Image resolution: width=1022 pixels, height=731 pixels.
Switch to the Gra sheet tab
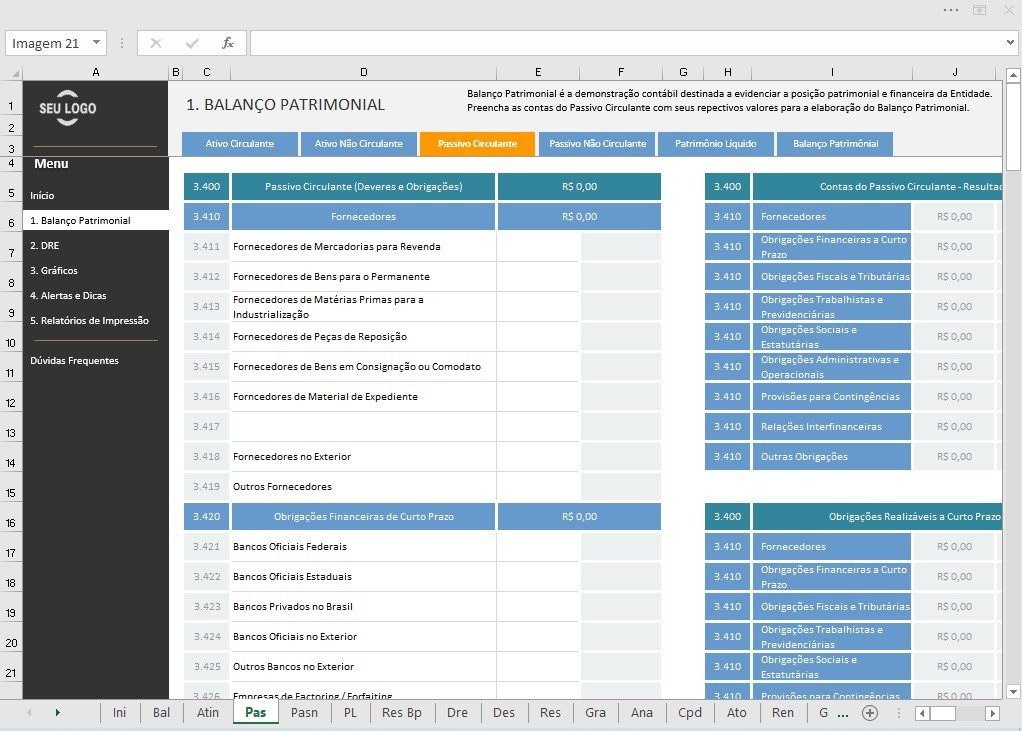point(595,713)
